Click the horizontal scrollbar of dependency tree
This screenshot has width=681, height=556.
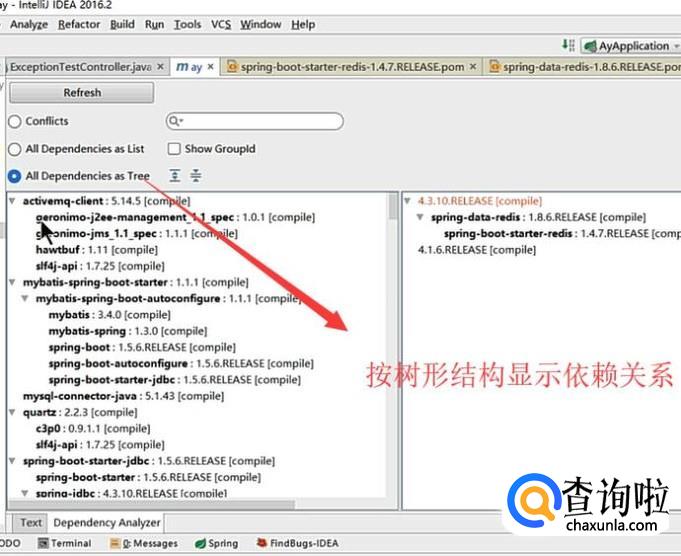(152, 505)
